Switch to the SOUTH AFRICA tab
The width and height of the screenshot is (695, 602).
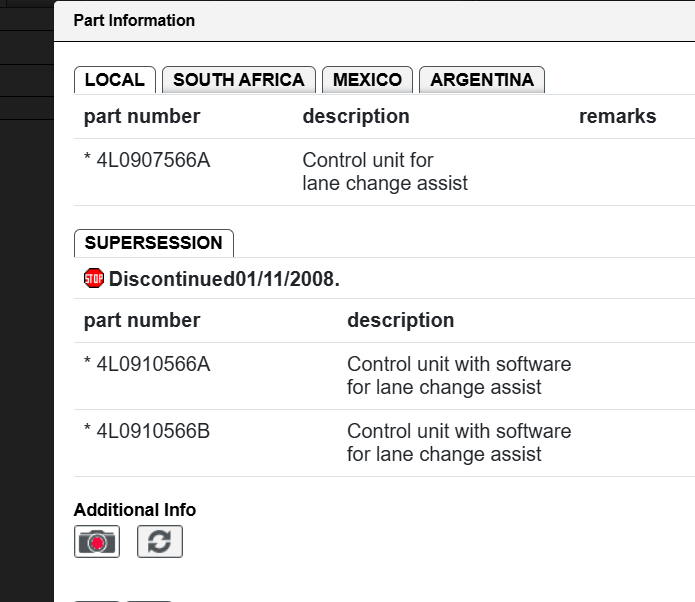pos(239,80)
